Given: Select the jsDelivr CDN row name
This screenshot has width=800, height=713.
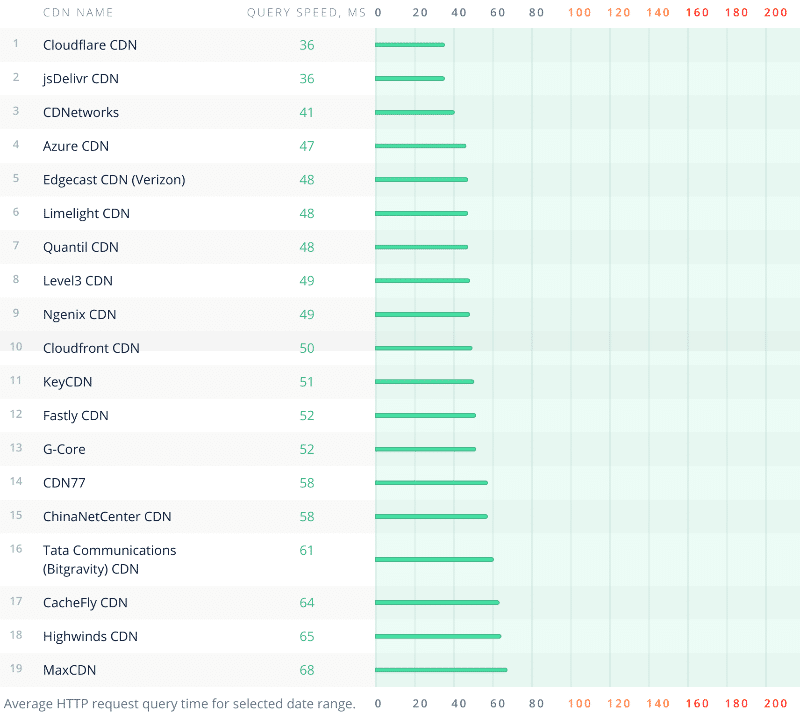Looking at the screenshot, I should 81,78.
